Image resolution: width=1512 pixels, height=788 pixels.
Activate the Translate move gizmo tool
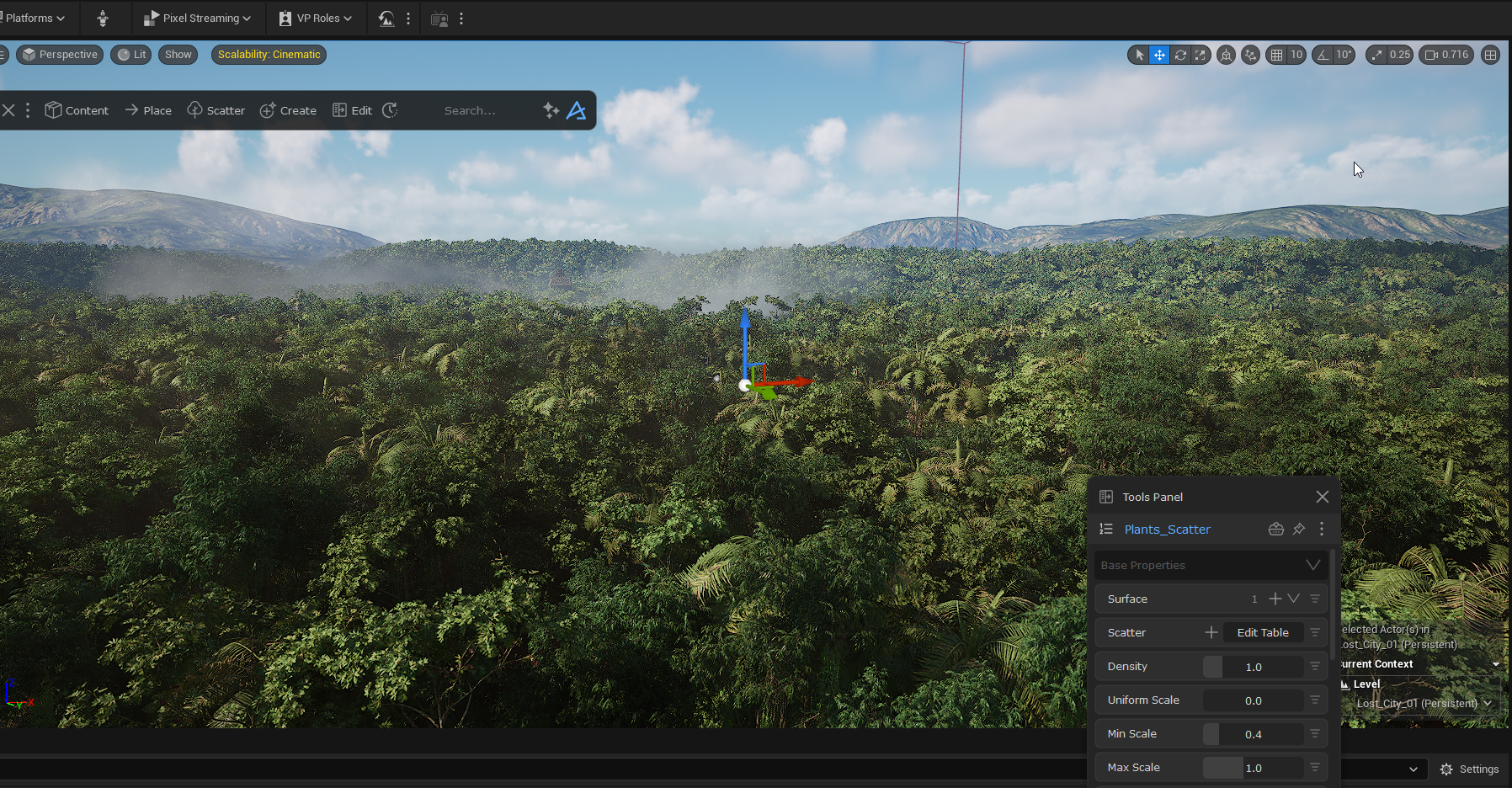pos(1159,55)
